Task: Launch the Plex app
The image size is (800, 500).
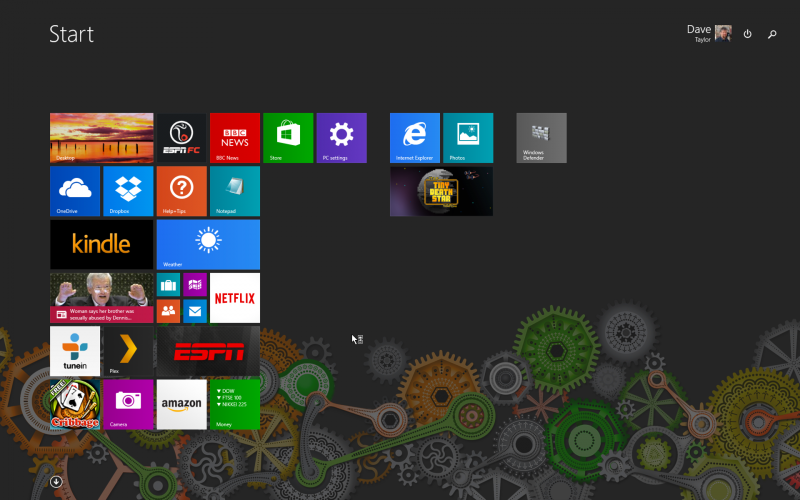Action: [x=128, y=351]
